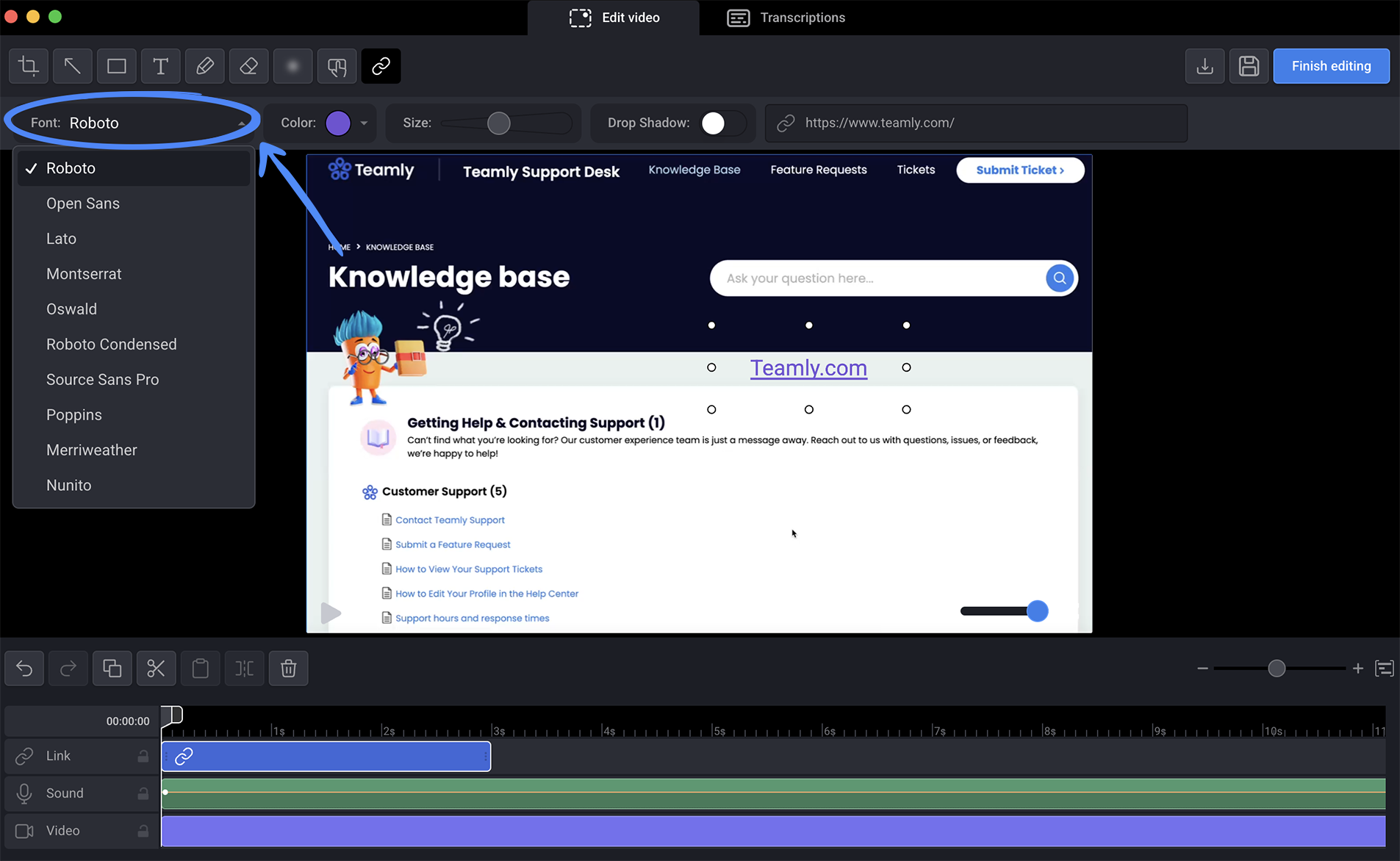Open the Knowledge Base nav link
The height and width of the screenshot is (861, 1400).
click(x=694, y=170)
